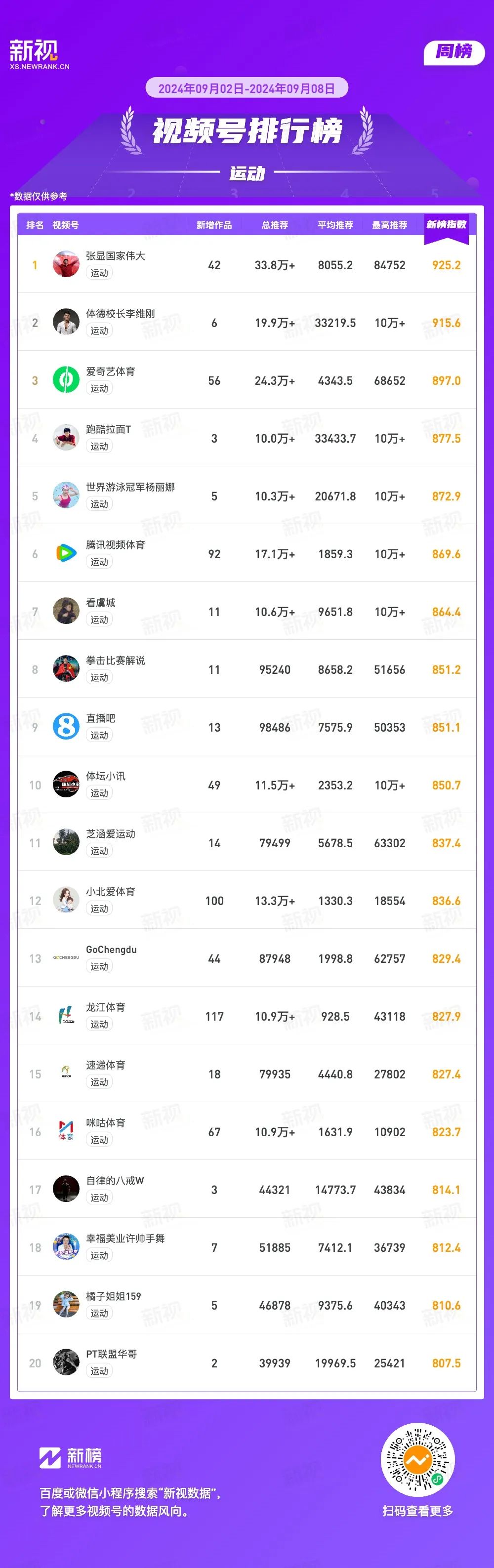Click the 最高推荐 column header
494x1568 pixels.
click(x=389, y=225)
